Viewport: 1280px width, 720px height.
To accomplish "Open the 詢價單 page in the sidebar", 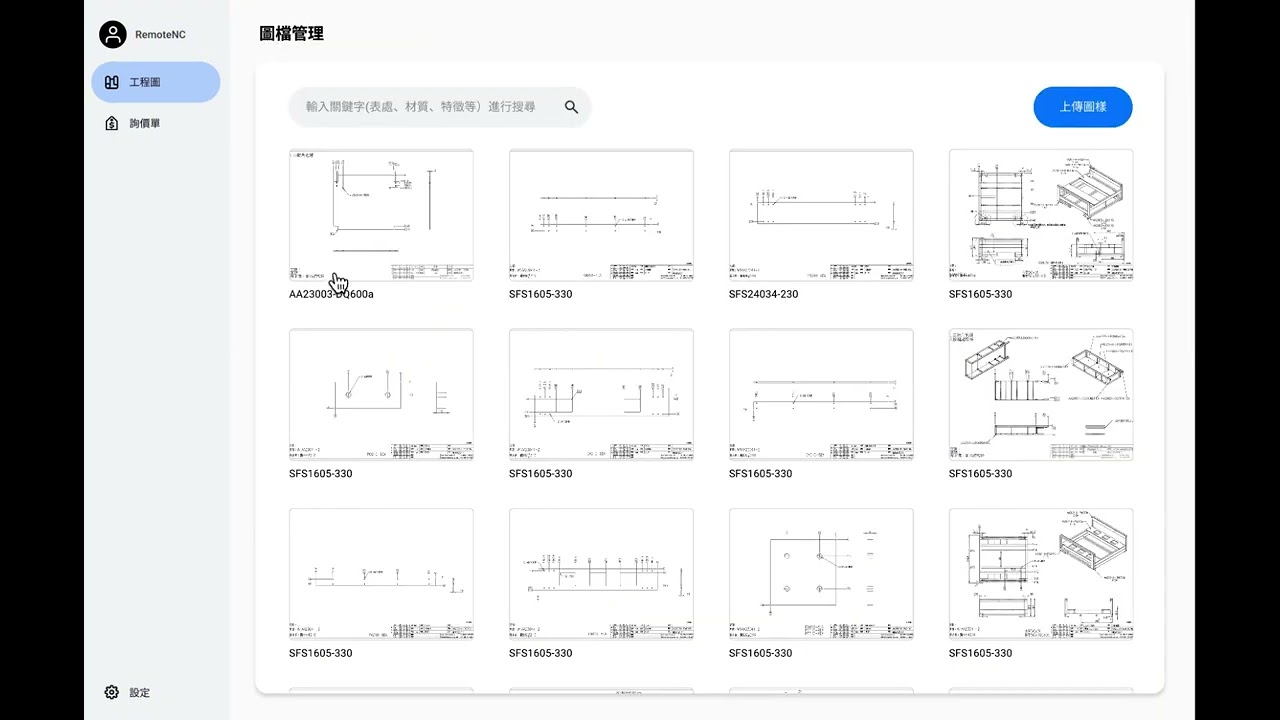I will tap(133, 124).
